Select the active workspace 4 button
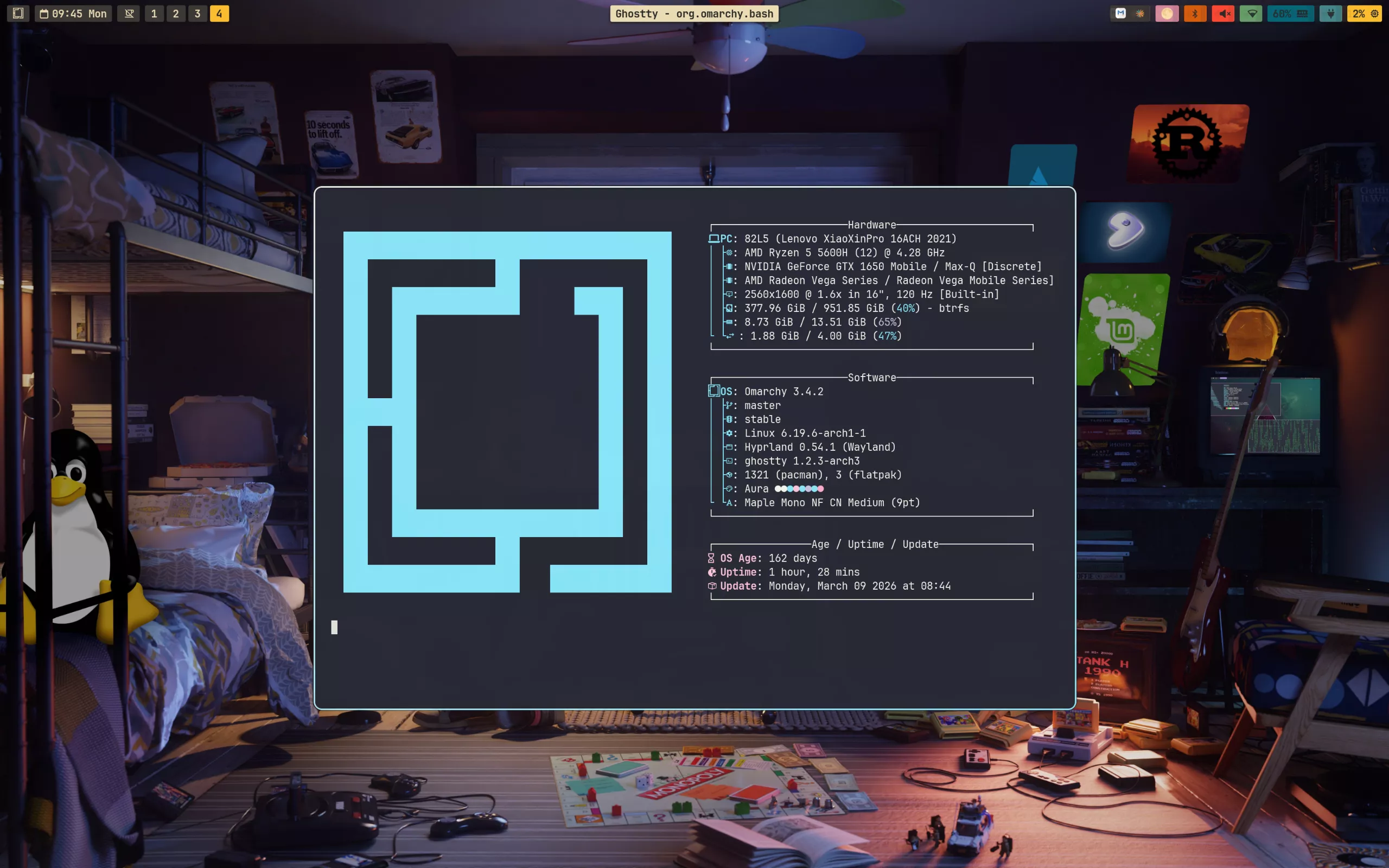The height and width of the screenshot is (868, 1389). 219,13
